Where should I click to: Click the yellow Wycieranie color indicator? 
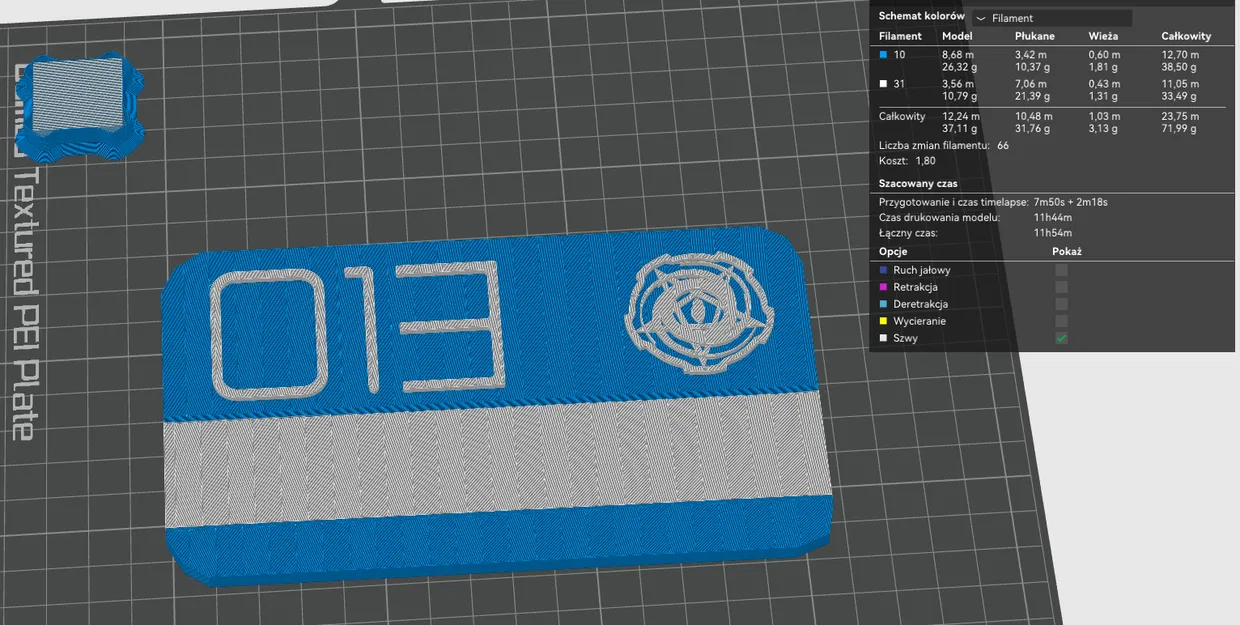click(883, 320)
